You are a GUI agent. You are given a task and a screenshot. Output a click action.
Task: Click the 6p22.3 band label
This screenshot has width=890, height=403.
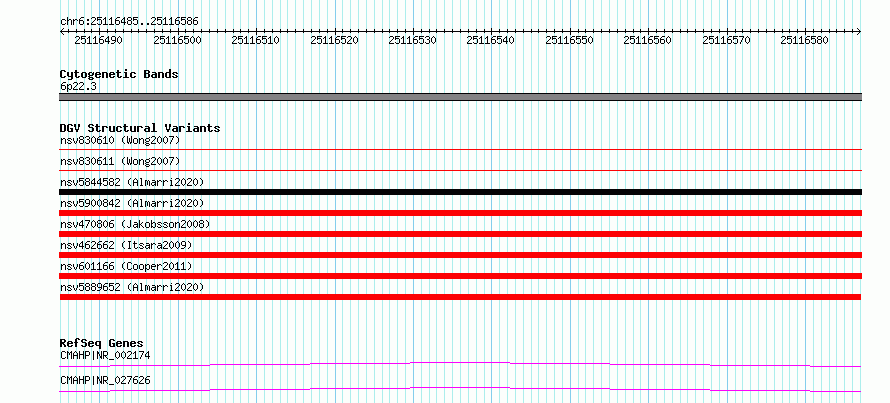pyautogui.click(x=76, y=86)
